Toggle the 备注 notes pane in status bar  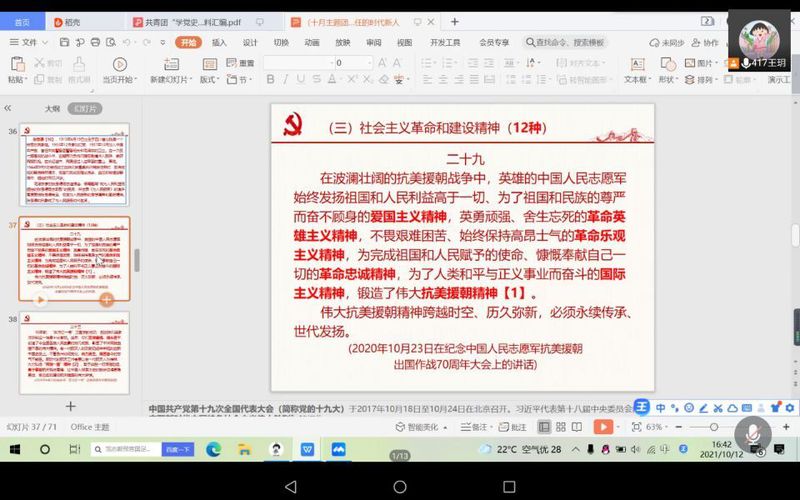[x=475, y=426]
